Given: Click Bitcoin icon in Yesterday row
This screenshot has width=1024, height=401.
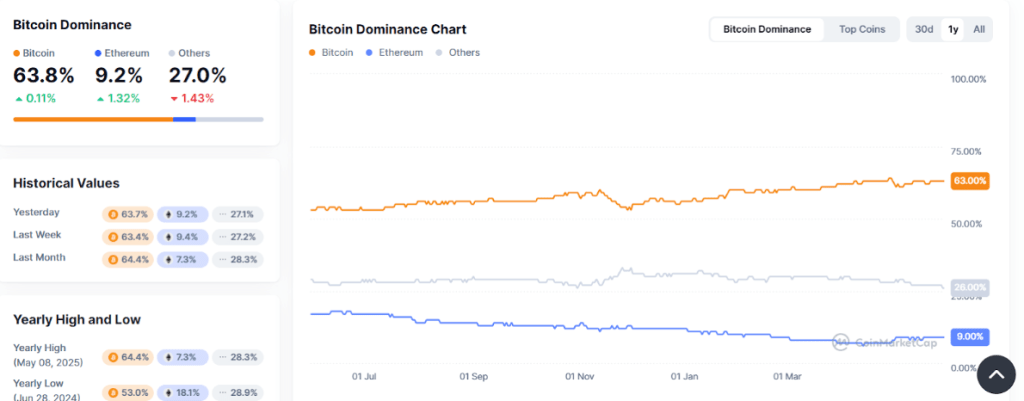Looking at the screenshot, I should (112, 214).
